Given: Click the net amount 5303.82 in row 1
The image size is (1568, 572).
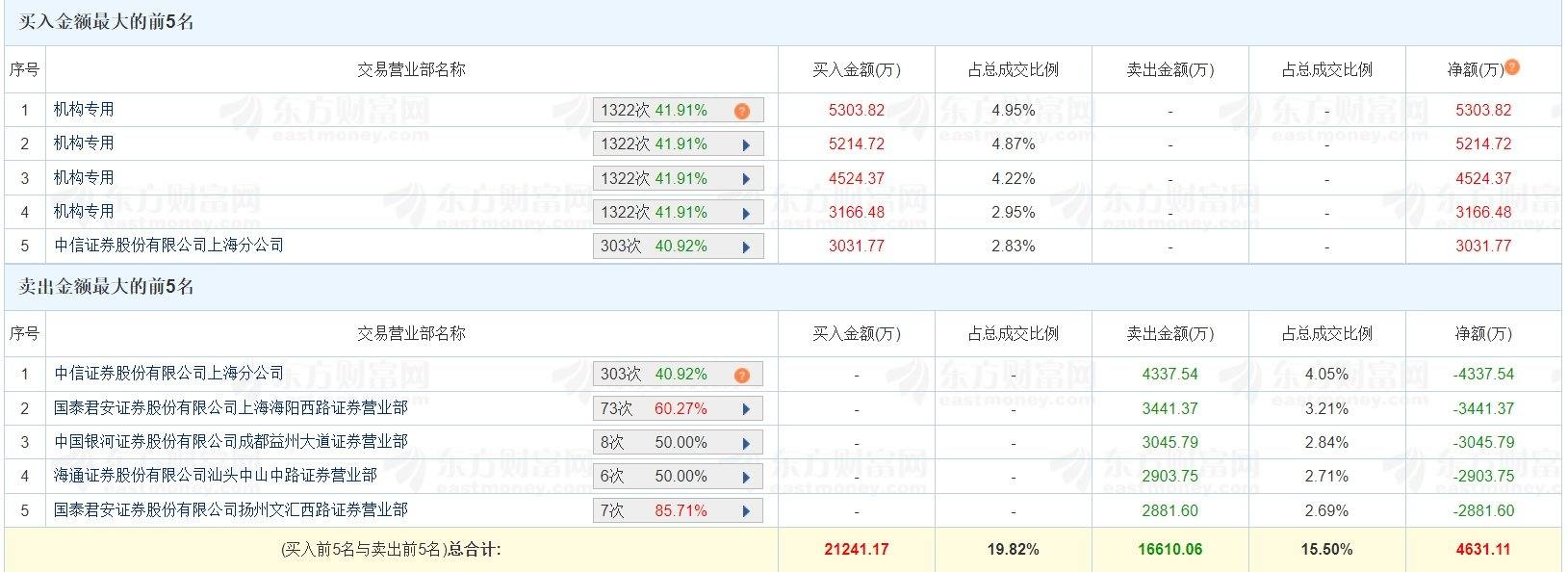Looking at the screenshot, I should coord(1483,110).
